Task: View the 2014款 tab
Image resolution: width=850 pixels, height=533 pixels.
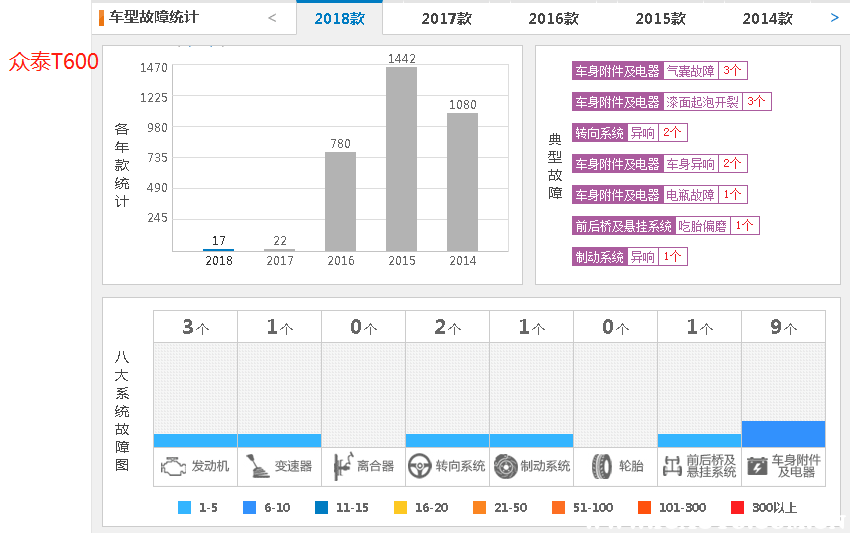Action: click(x=768, y=18)
